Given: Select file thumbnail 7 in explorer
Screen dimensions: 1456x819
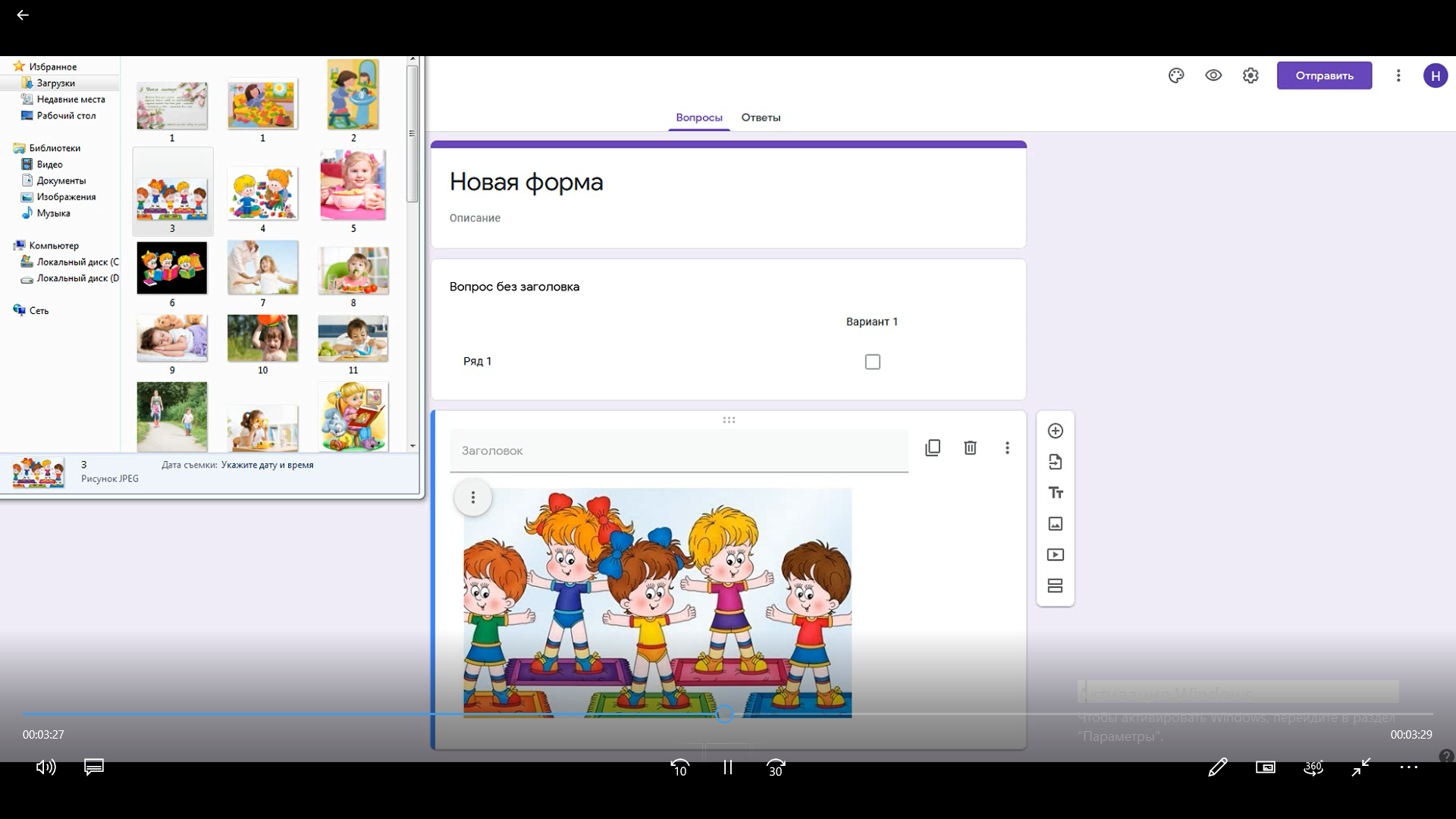Looking at the screenshot, I should coord(262,268).
